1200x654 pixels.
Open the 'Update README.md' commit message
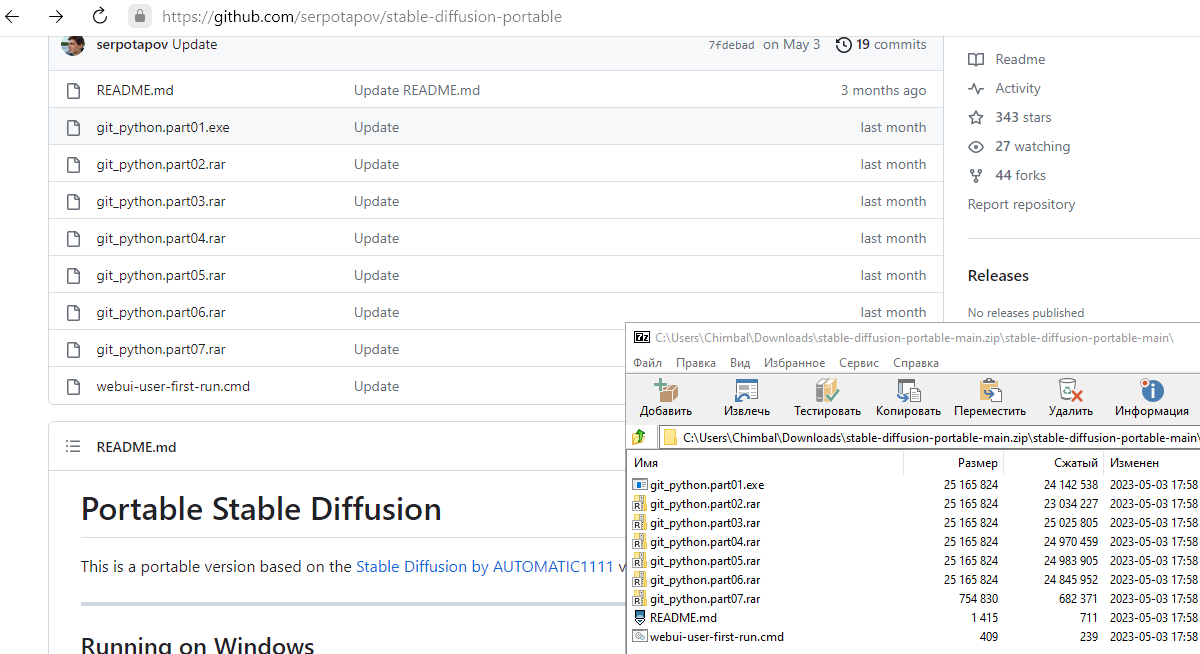pyautogui.click(x=417, y=90)
